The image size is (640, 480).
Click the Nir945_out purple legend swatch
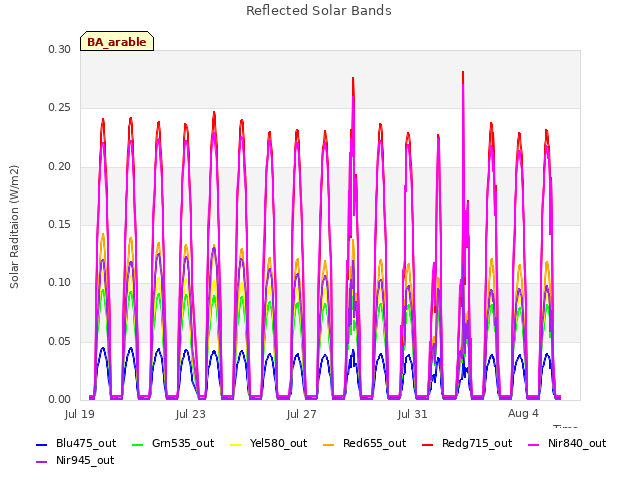42,462
